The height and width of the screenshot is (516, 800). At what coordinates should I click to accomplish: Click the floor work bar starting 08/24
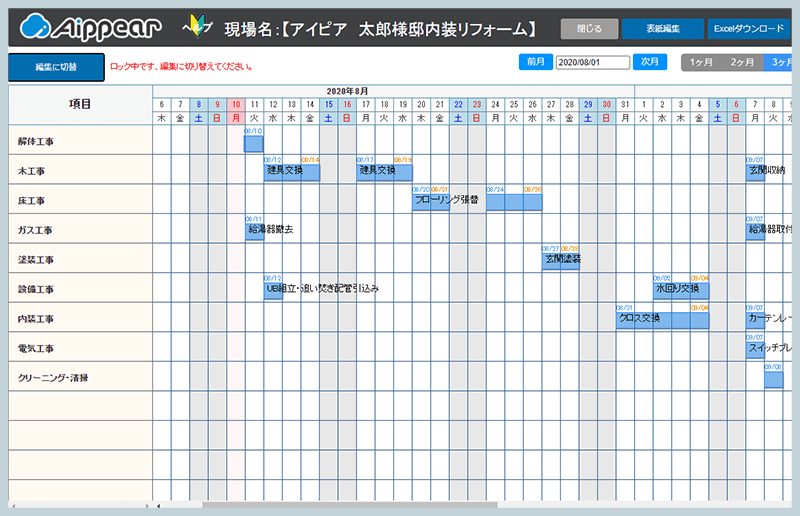[x=514, y=202]
